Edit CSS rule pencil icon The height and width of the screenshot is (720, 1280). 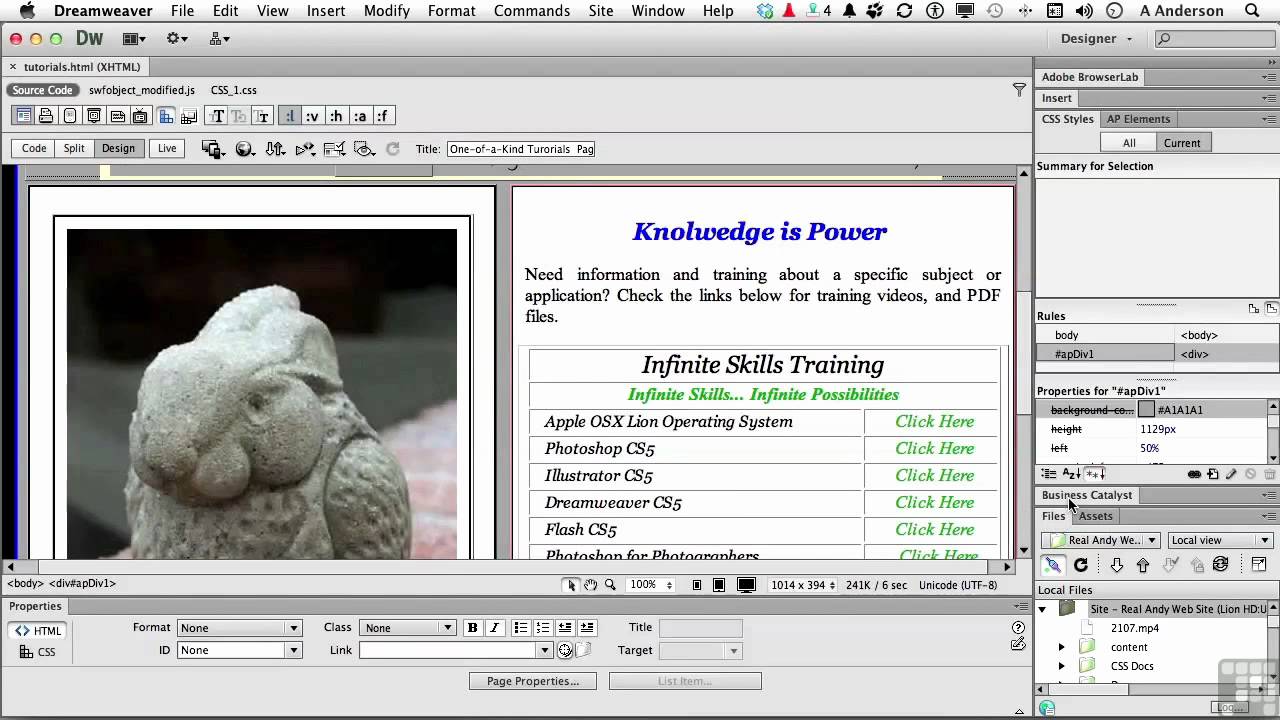(1231, 474)
